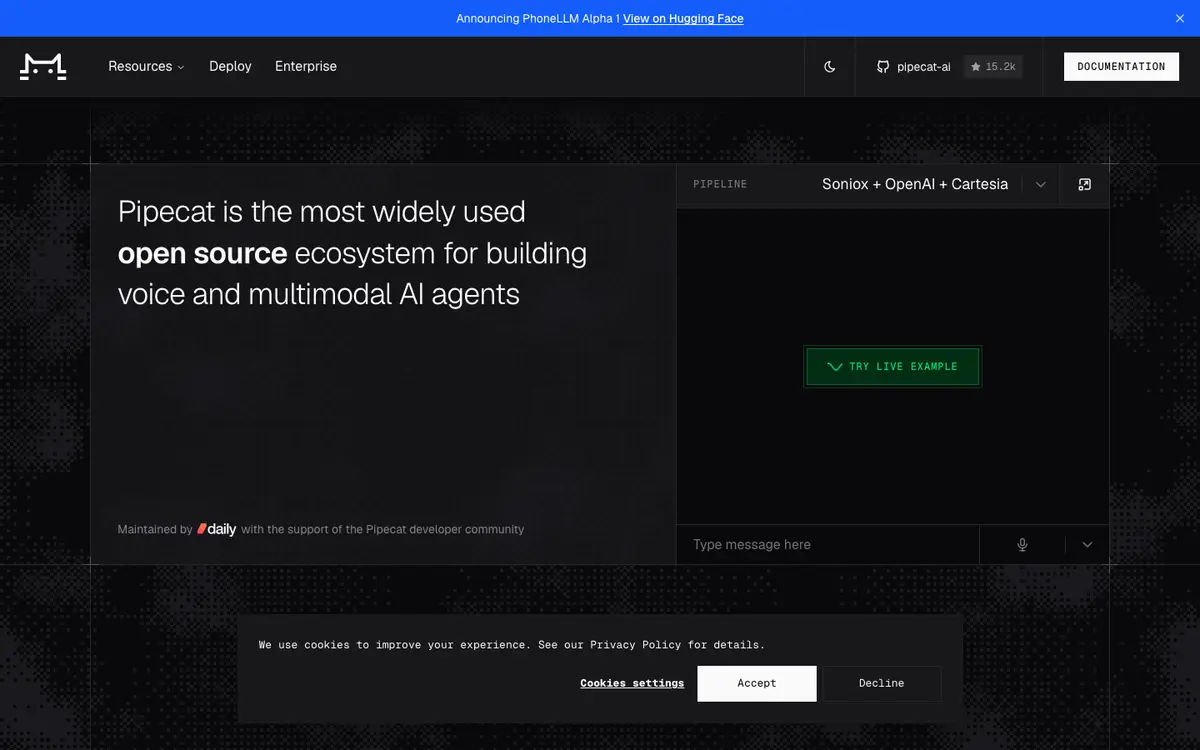Open Cookies settings
The image size is (1200, 750).
click(632, 683)
